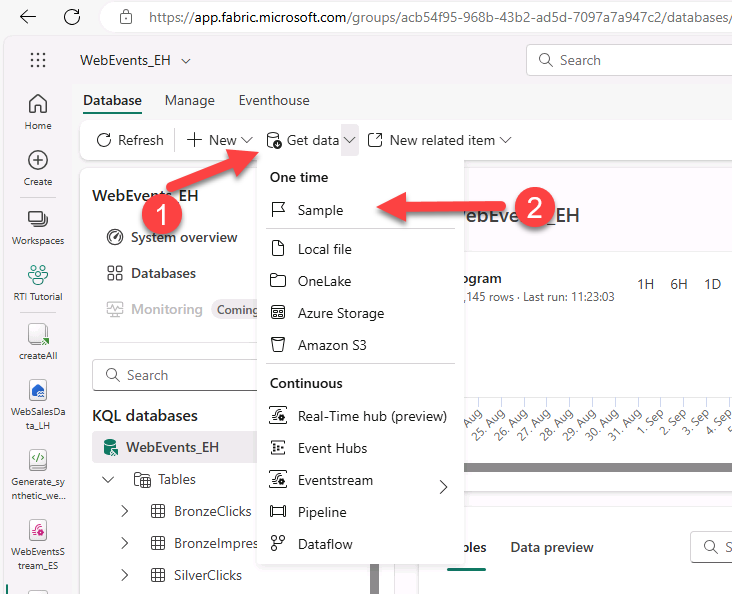Switch to the Eventhouse tab
This screenshot has width=732, height=594.
coord(273,100)
